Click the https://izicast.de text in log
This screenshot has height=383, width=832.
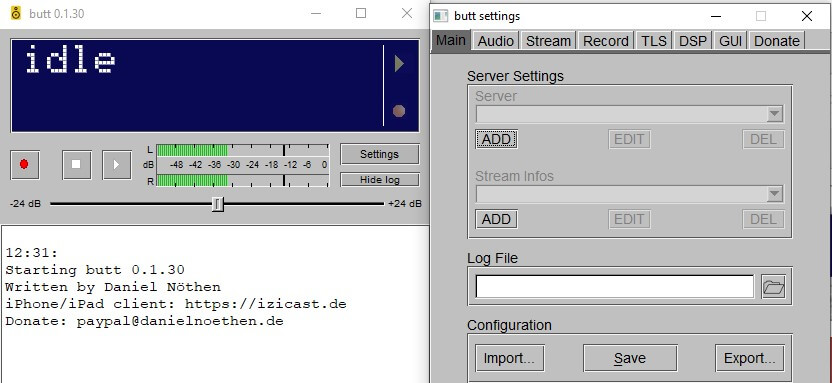265,304
